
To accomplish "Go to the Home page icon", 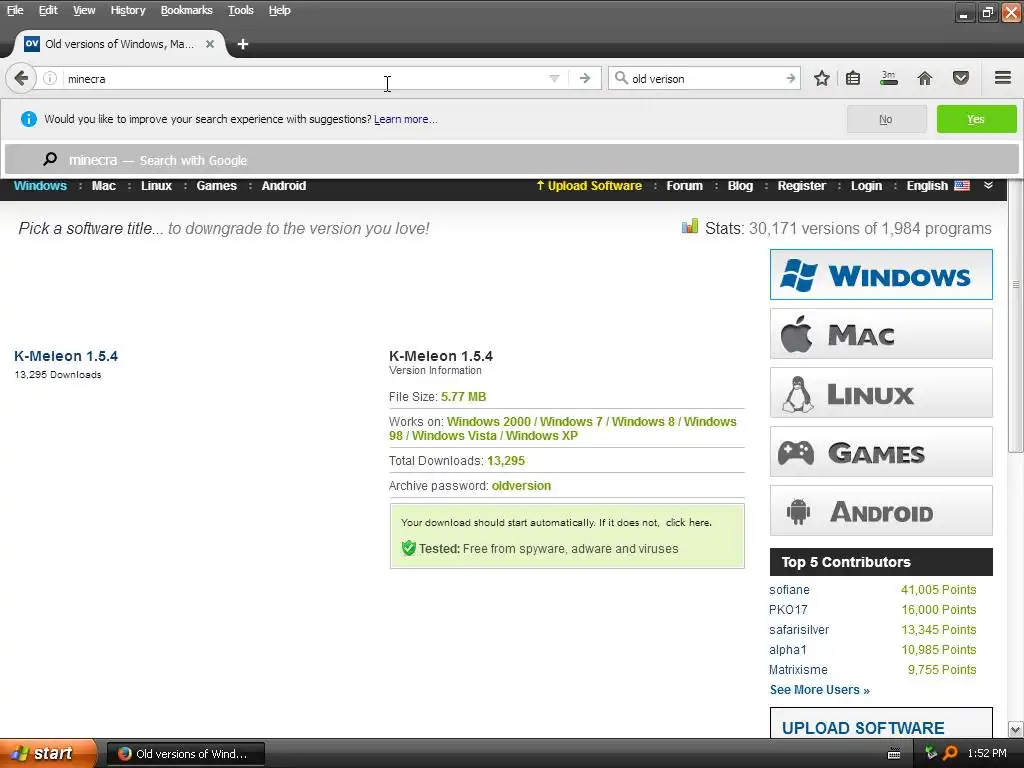I will pyautogui.click(x=925, y=78).
